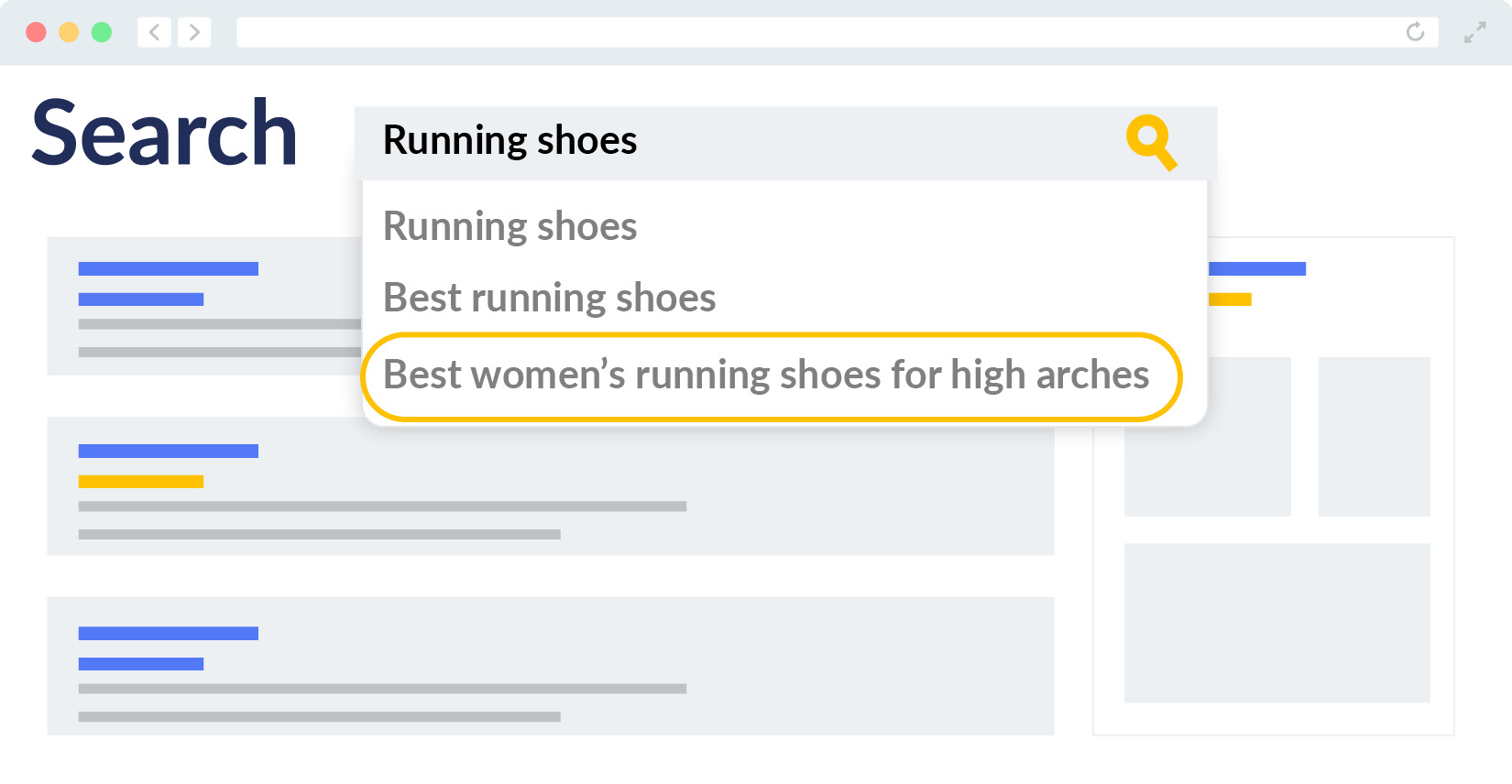Click the top-right small thumbnail in sidebar
Image resolution: width=1512 pixels, height=784 pixels.
(x=1374, y=436)
